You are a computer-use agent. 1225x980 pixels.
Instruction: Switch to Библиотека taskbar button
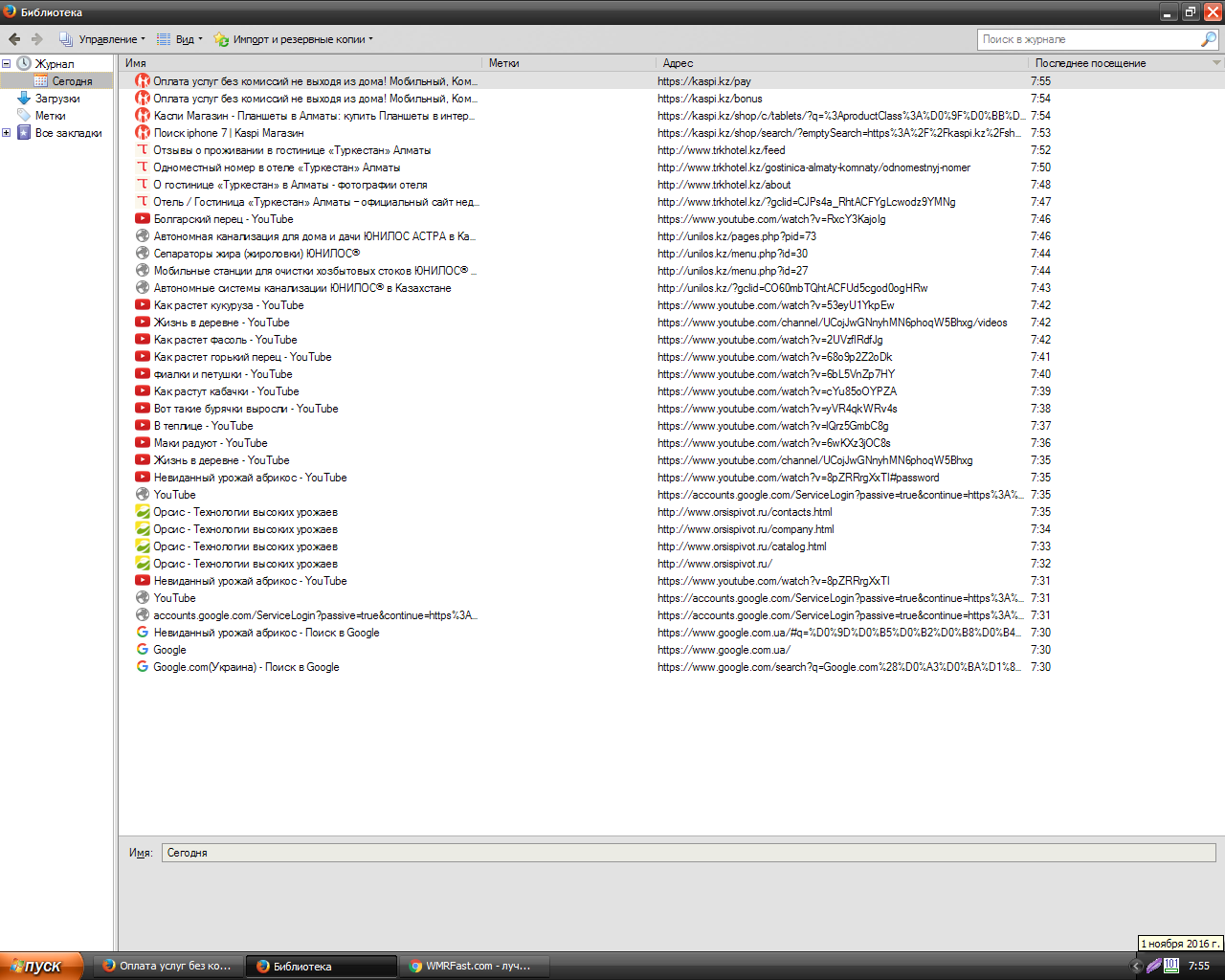pyautogui.click(x=321, y=966)
